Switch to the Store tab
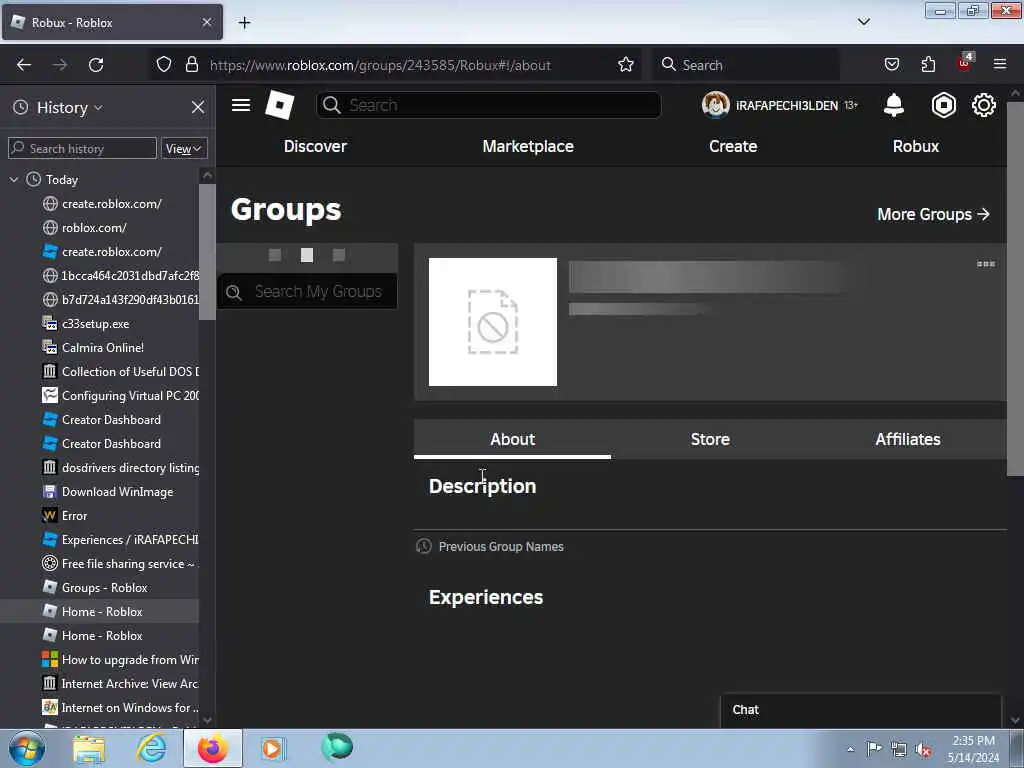 tap(710, 440)
